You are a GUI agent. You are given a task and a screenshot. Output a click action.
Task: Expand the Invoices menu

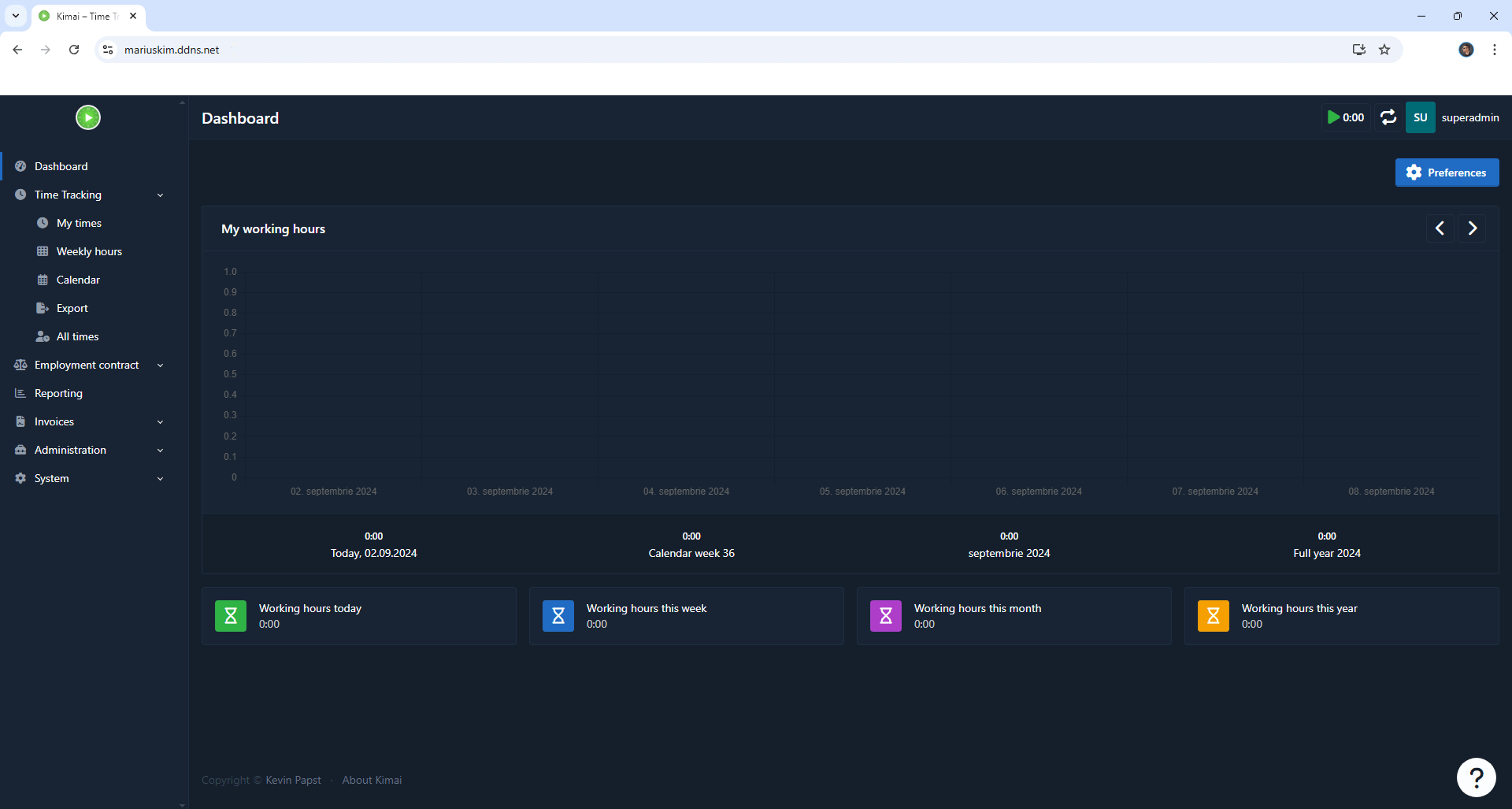point(160,421)
